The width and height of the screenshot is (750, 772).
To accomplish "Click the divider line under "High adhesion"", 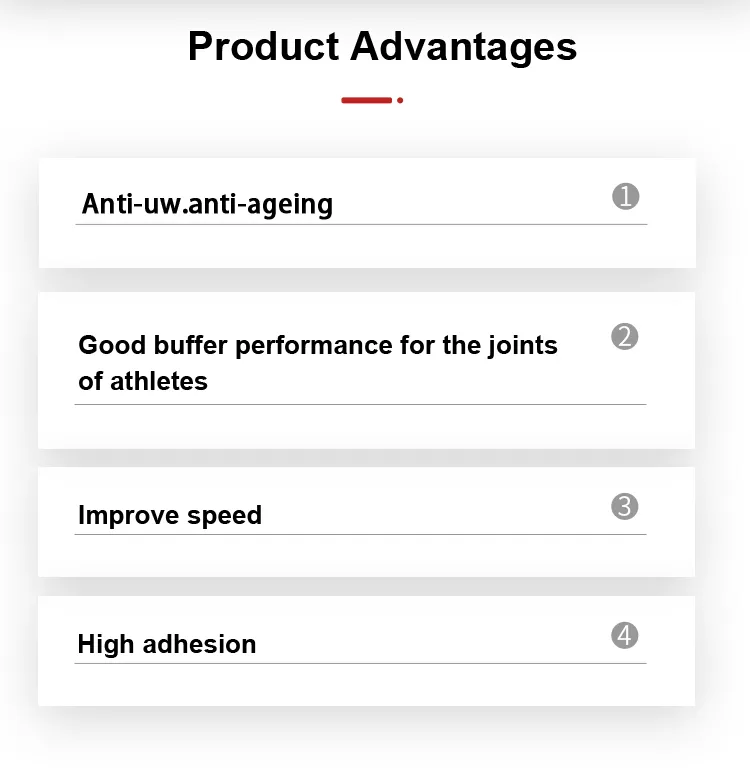I will click(x=360, y=663).
